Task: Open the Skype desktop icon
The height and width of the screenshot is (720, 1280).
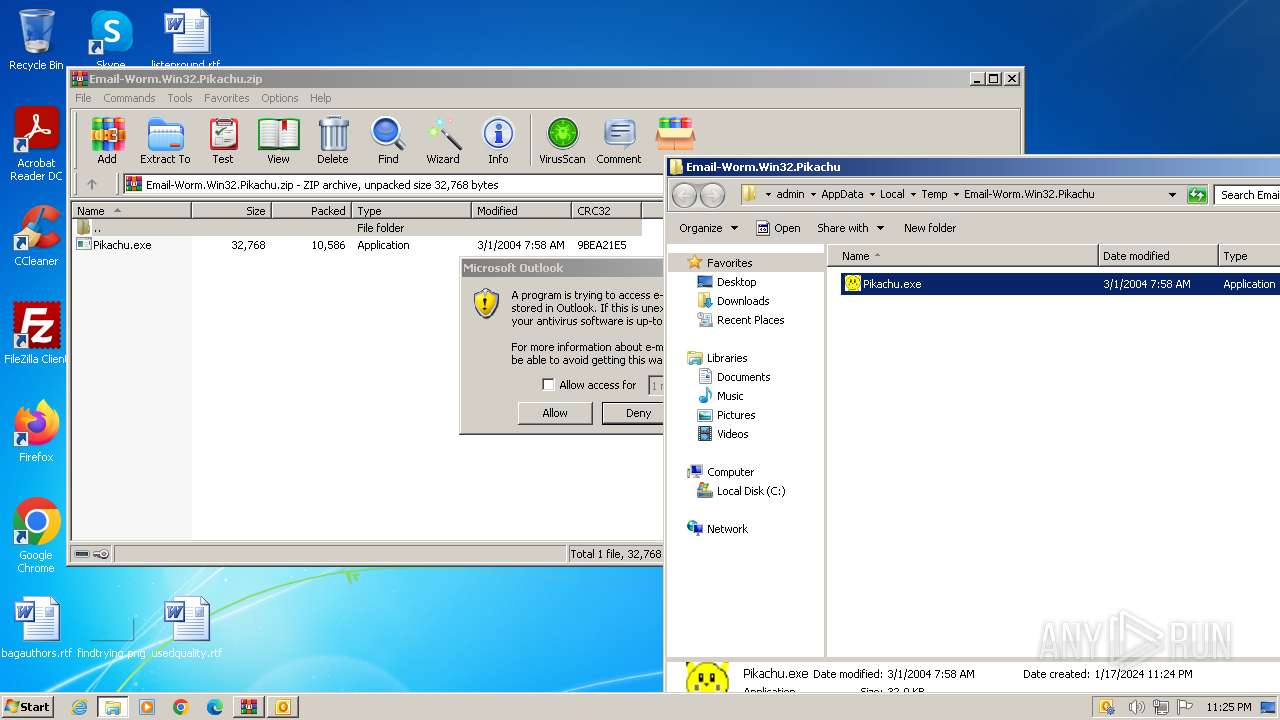Action: 111,38
